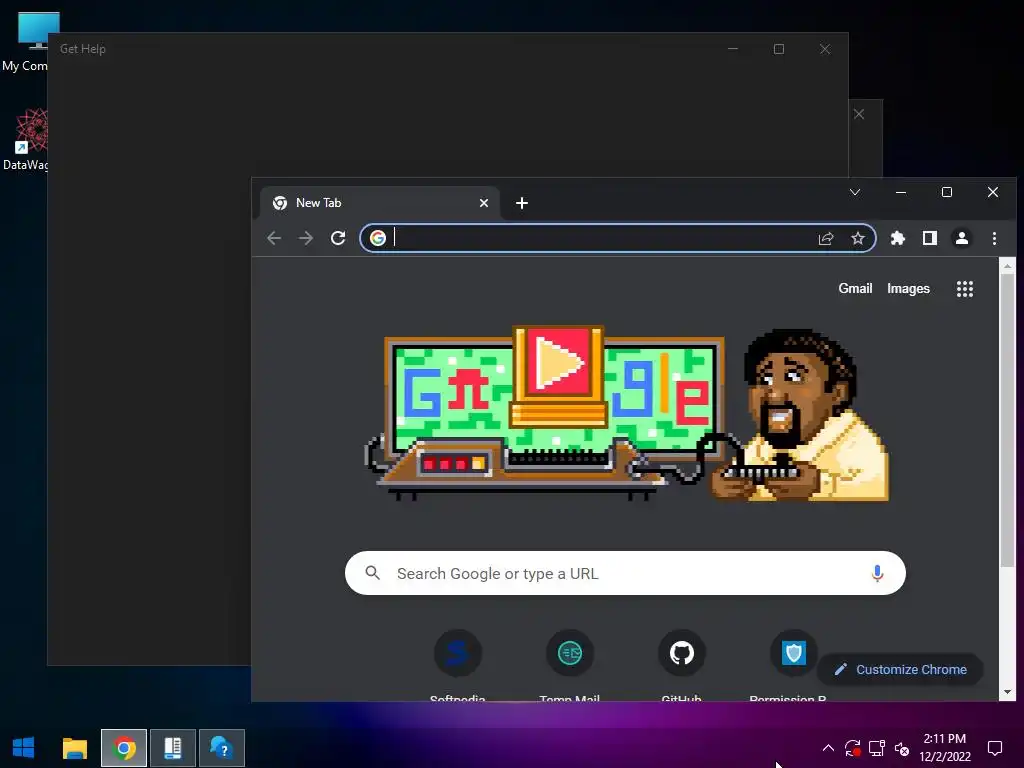Minimize the Get Help window
1024x768 pixels.
point(733,49)
